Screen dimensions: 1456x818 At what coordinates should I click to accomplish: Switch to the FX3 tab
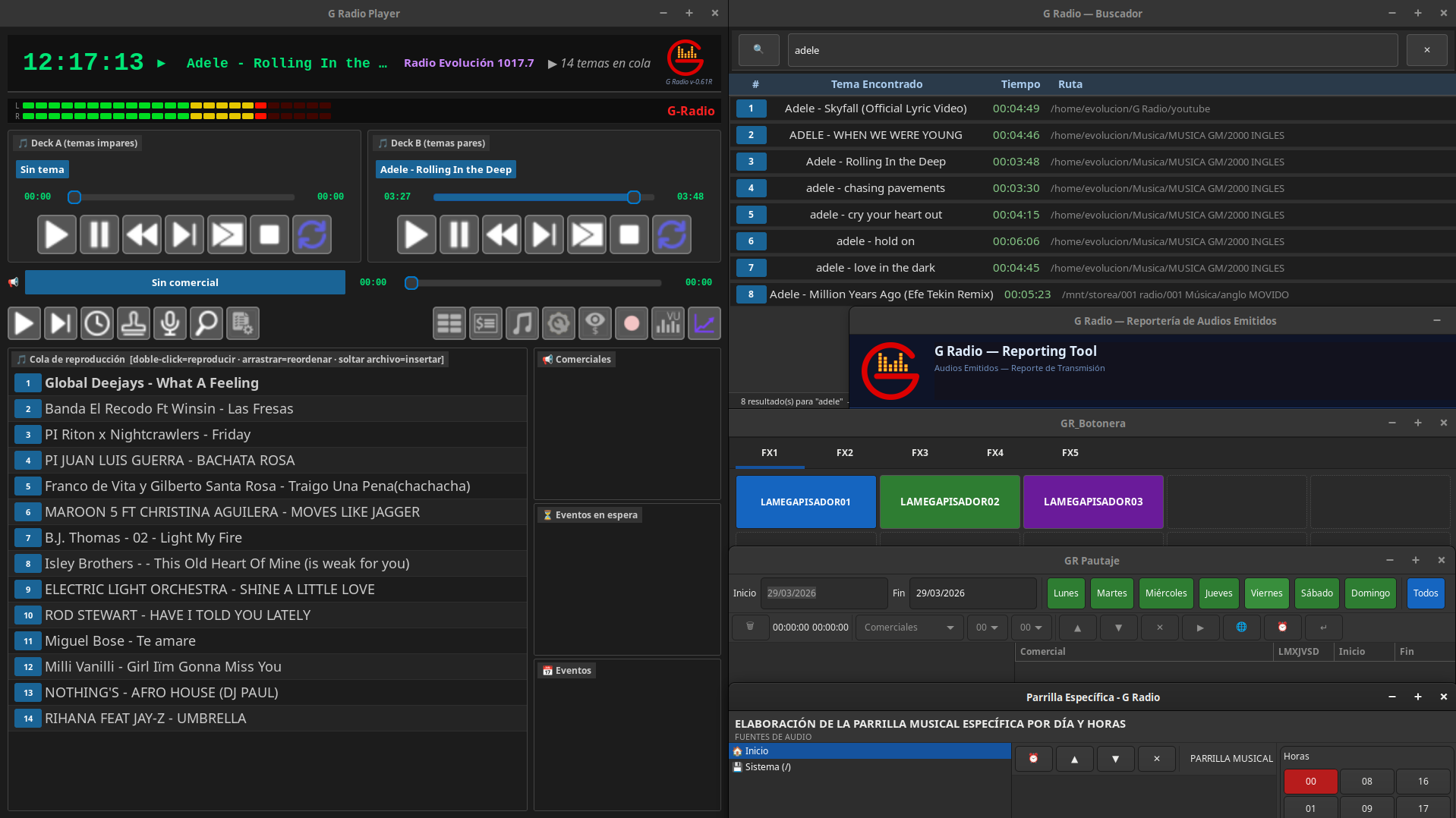point(919,453)
